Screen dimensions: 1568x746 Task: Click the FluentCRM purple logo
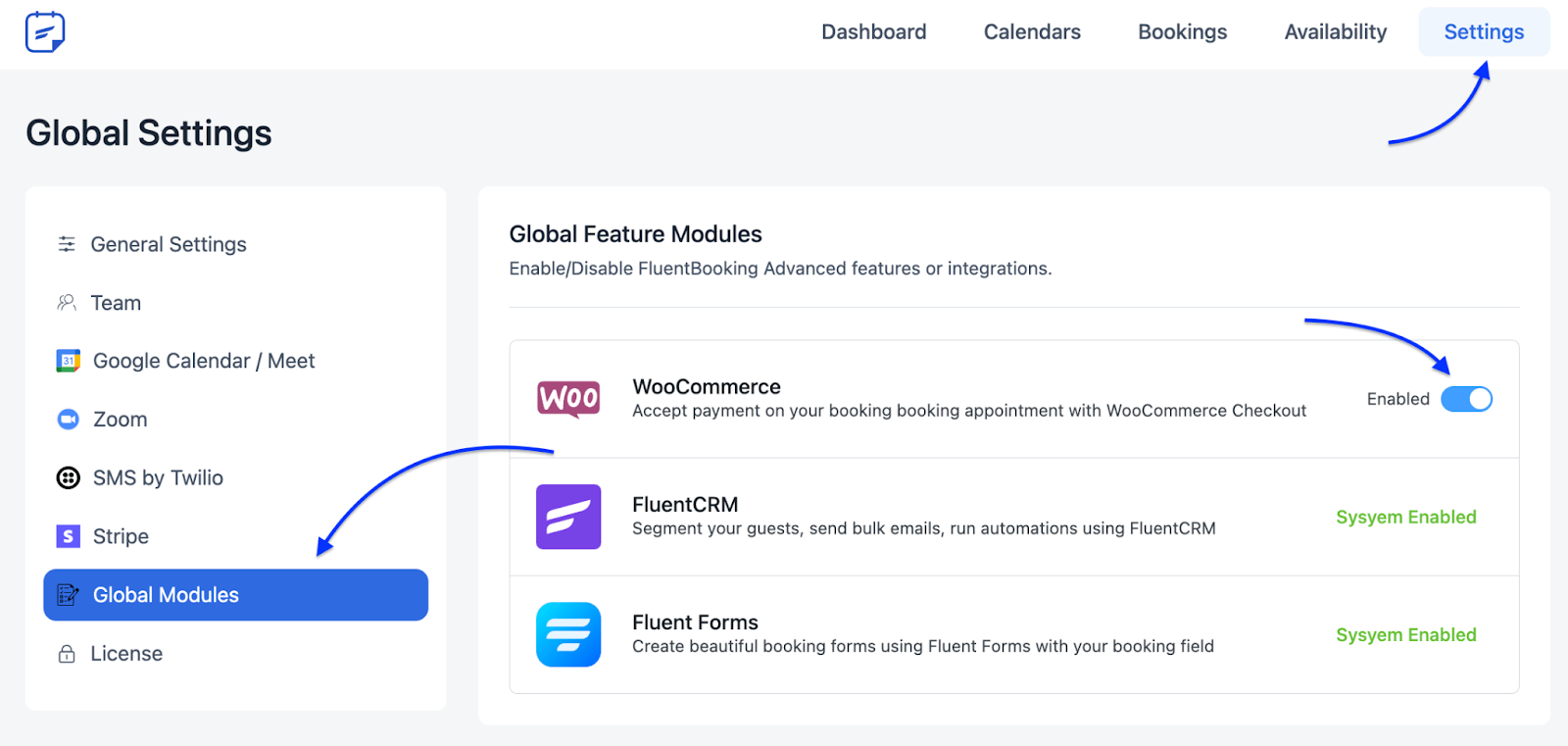(x=568, y=517)
